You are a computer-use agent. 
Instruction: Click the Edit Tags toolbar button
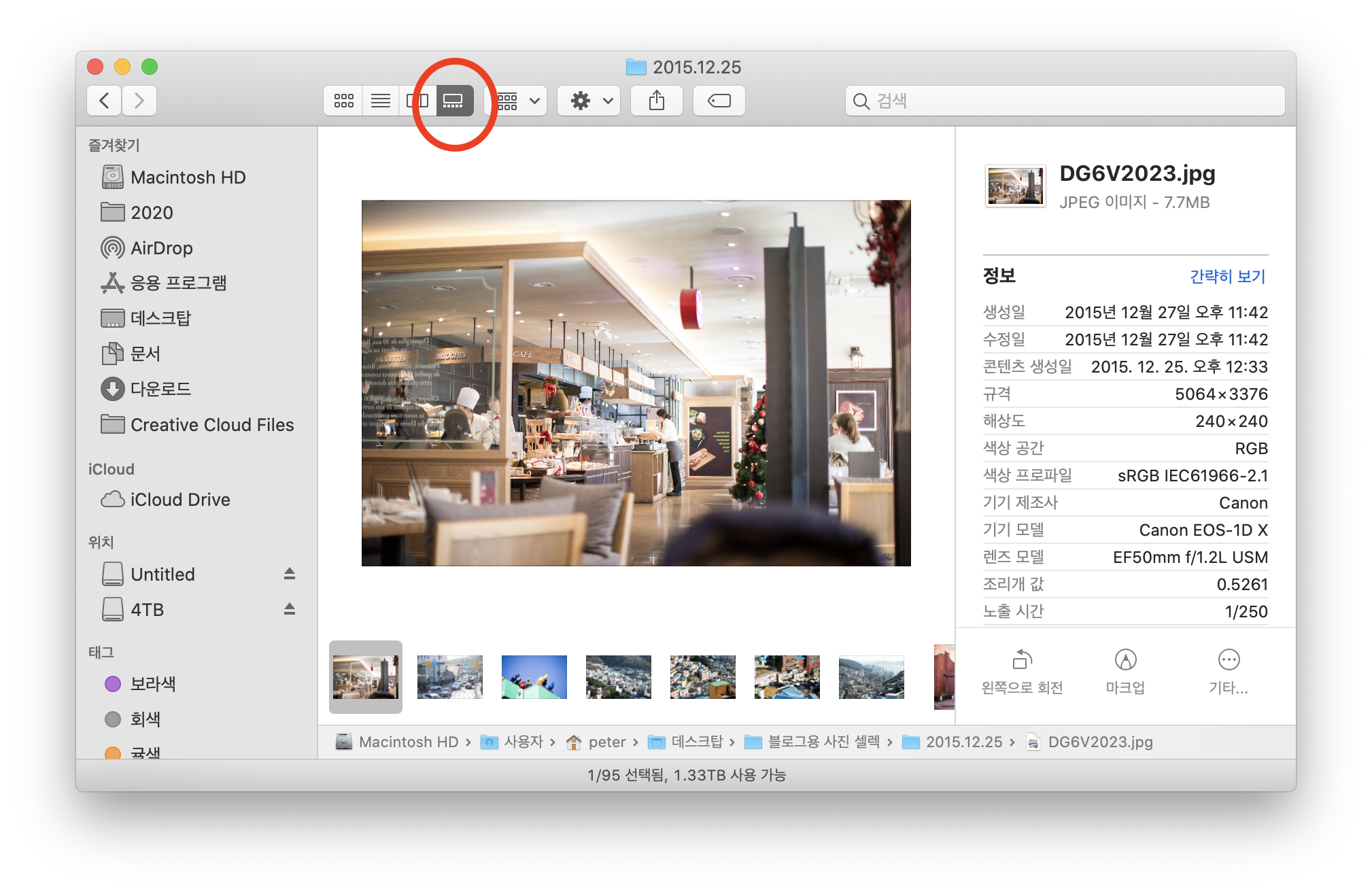coord(719,101)
